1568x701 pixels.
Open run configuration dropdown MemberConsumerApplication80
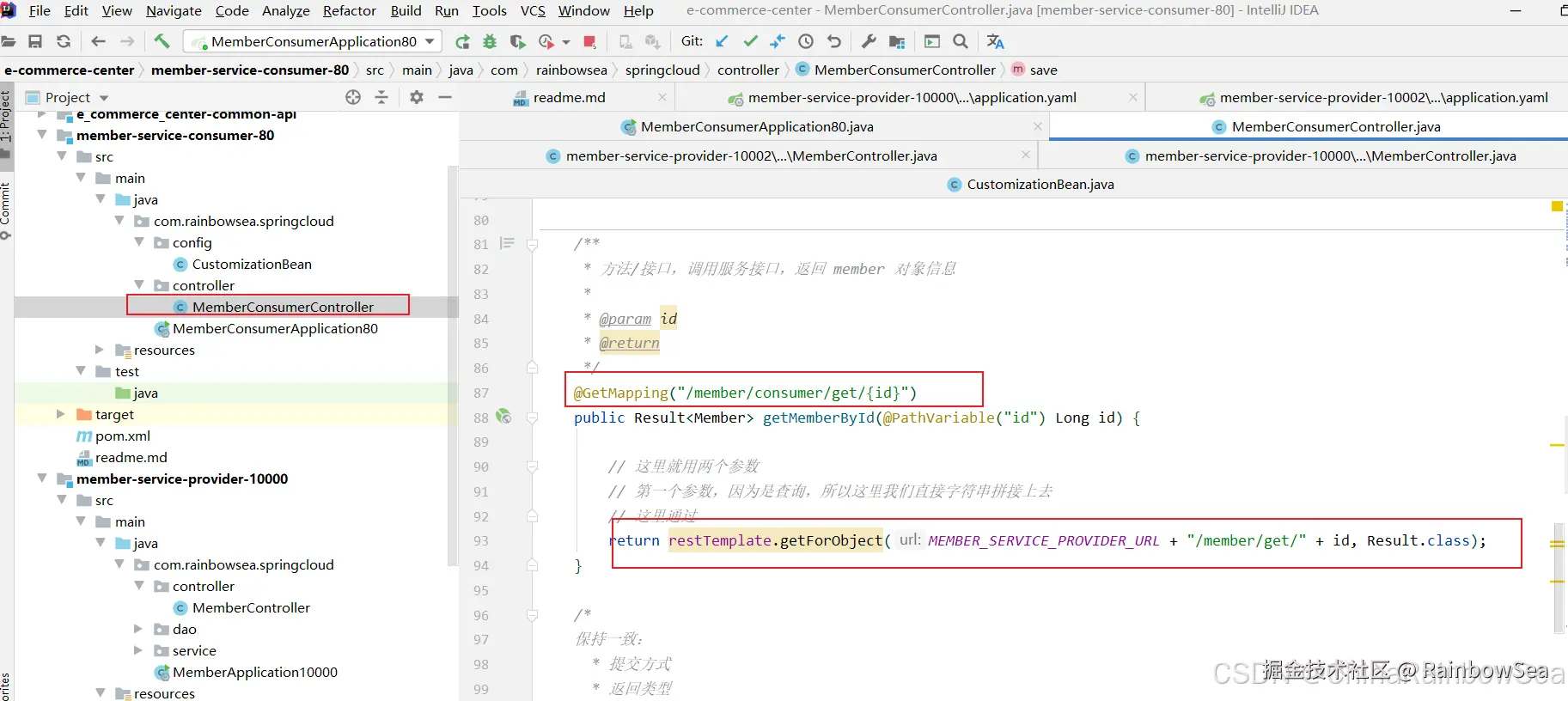[314, 41]
